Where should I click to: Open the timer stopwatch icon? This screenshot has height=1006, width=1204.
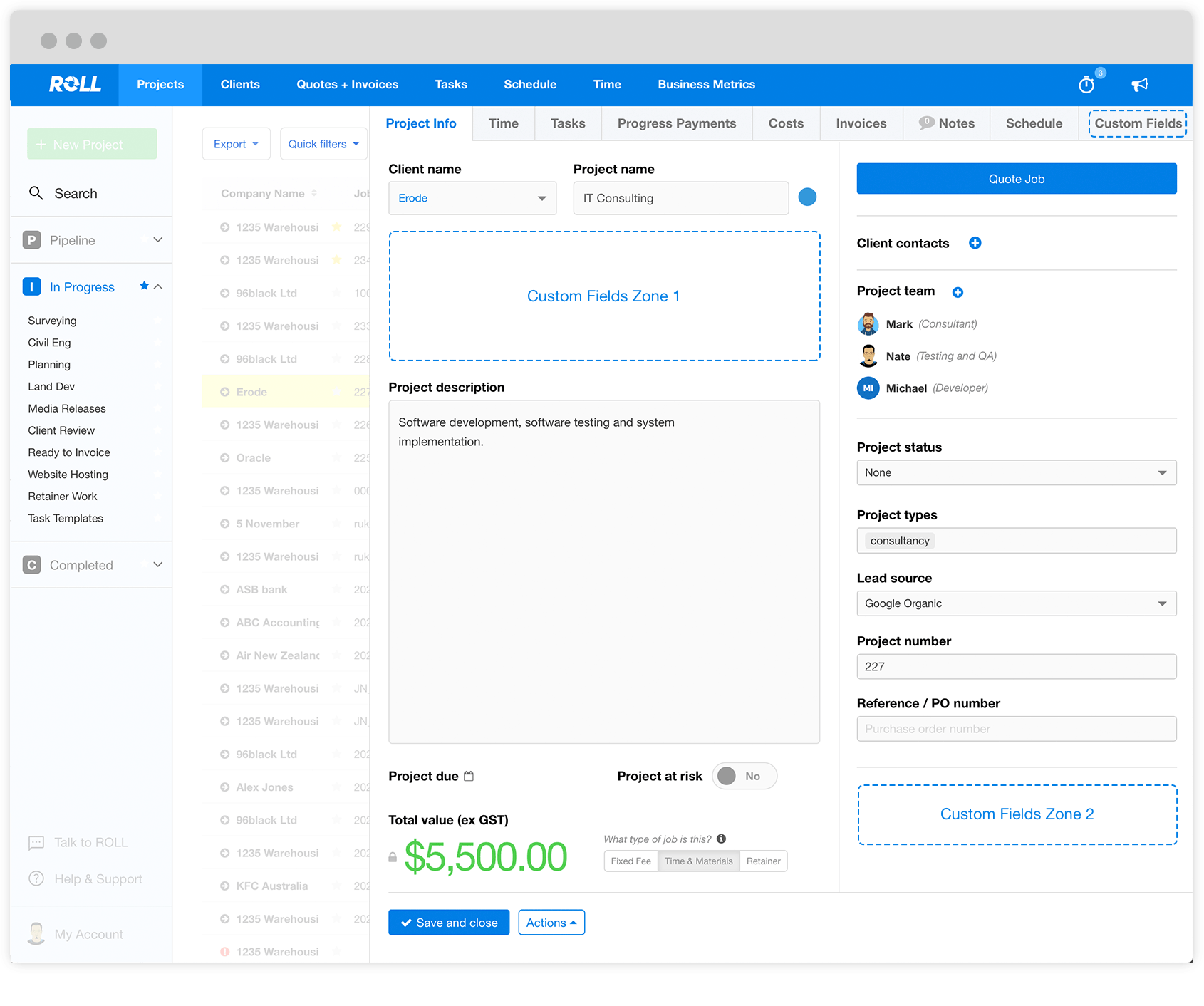click(x=1086, y=85)
